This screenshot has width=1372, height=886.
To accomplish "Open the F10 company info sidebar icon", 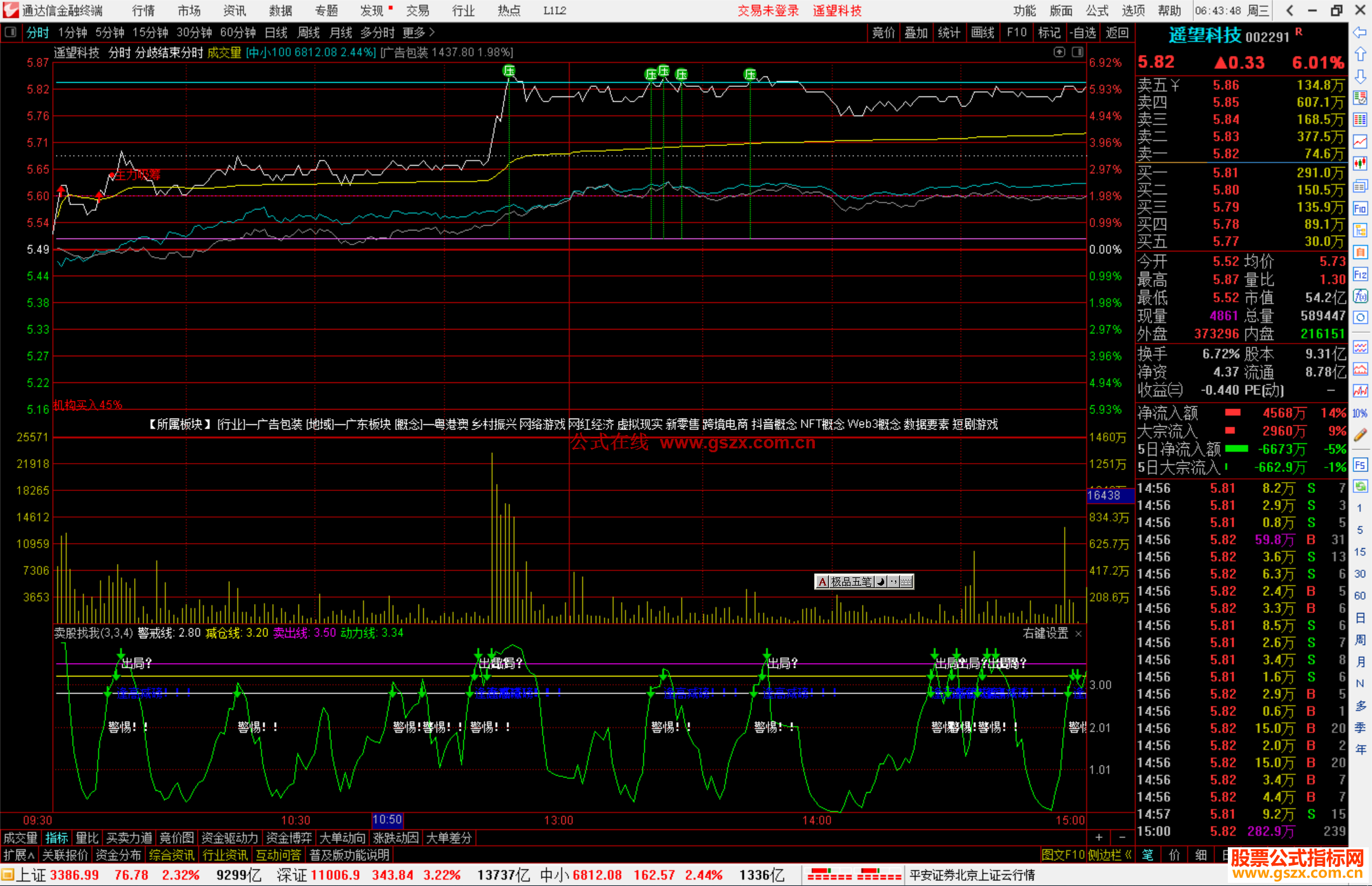I will tap(1360, 208).
